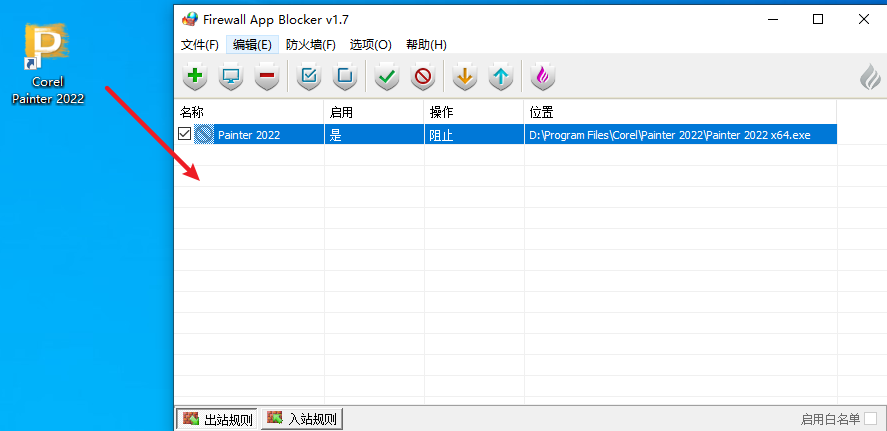Viewport: 887px width, 431px height.
Task: Open the 文件(F) menu
Action: pyautogui.click(x=200, y=45)
